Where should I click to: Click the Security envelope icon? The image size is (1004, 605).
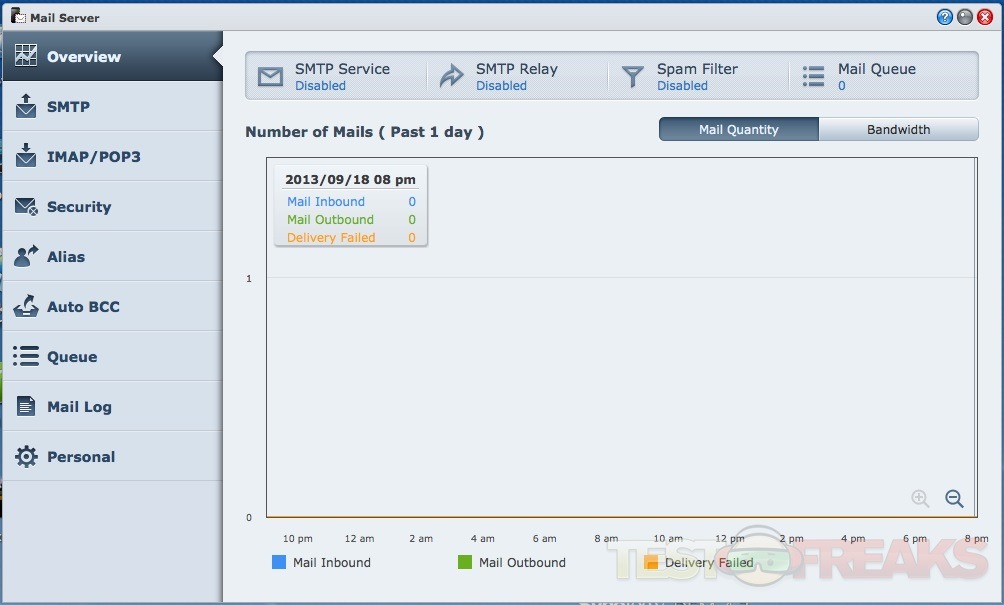point(27,207)
